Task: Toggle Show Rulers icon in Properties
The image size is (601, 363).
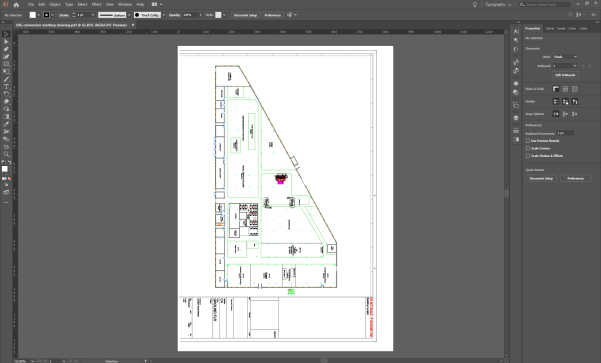Action: (556, 89)
